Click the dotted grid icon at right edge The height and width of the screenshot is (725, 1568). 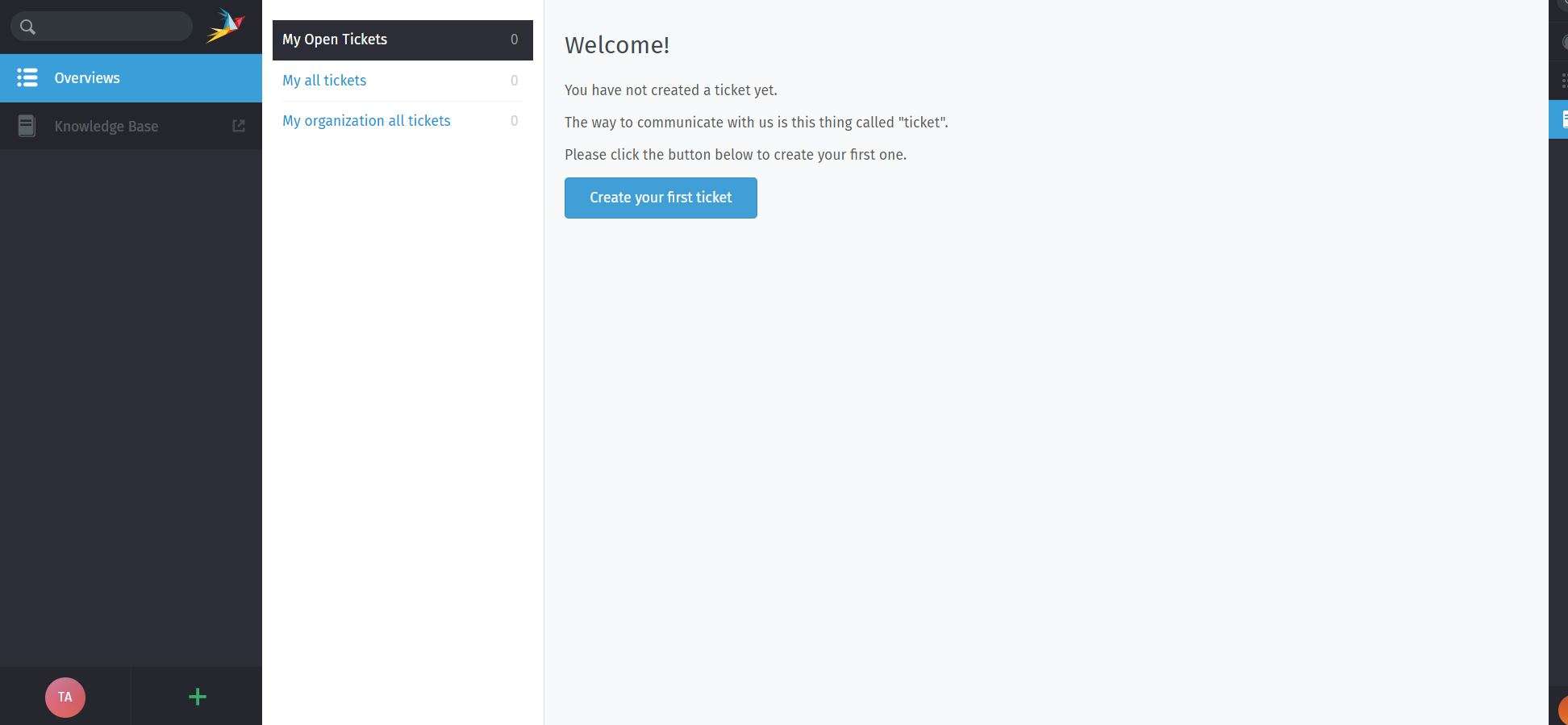pyautogui.click(x=1563, y=81)
